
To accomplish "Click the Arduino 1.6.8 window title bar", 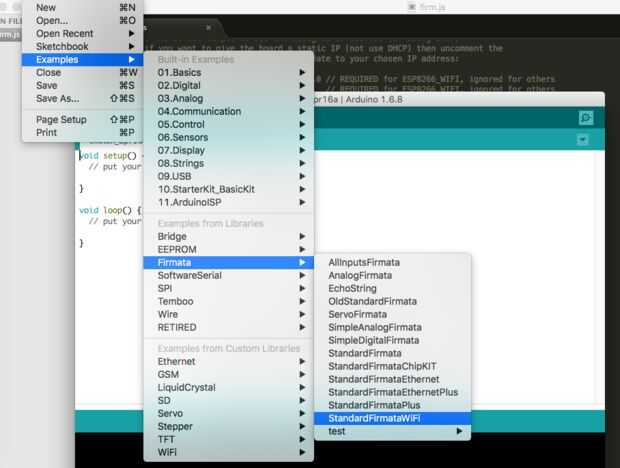I will click(x=459, y=99).
